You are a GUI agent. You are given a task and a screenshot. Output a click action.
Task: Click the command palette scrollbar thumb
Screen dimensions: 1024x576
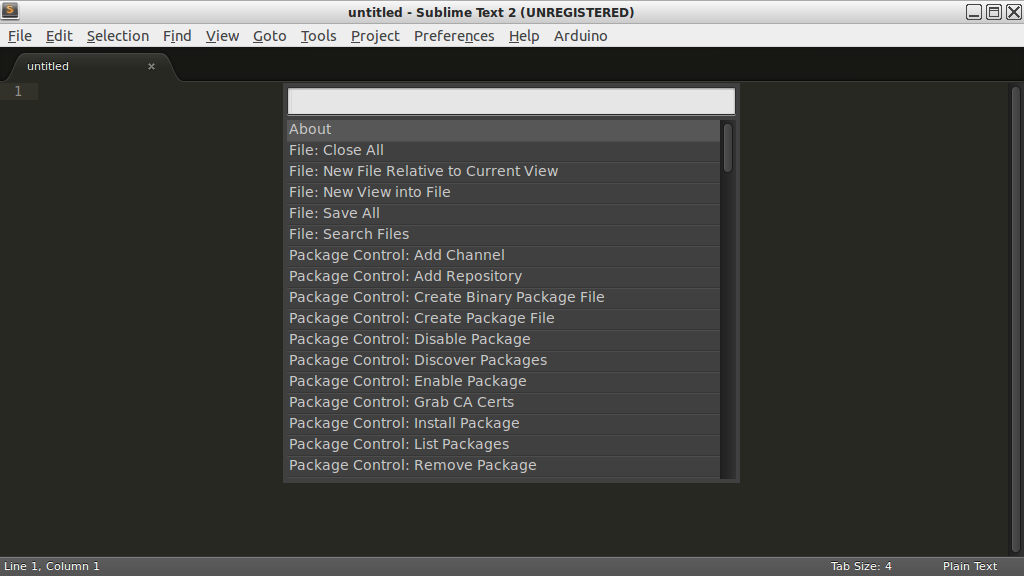click(x=728, y=148)
